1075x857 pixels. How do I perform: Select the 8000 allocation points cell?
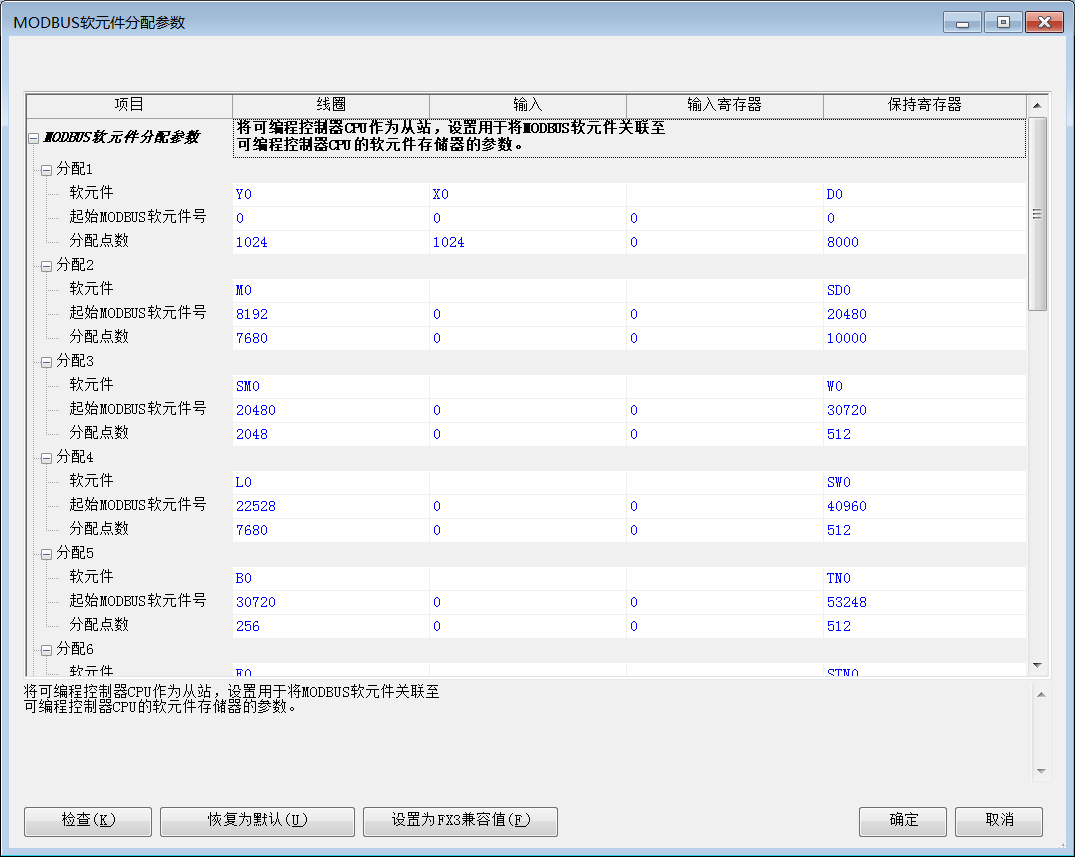924,242
